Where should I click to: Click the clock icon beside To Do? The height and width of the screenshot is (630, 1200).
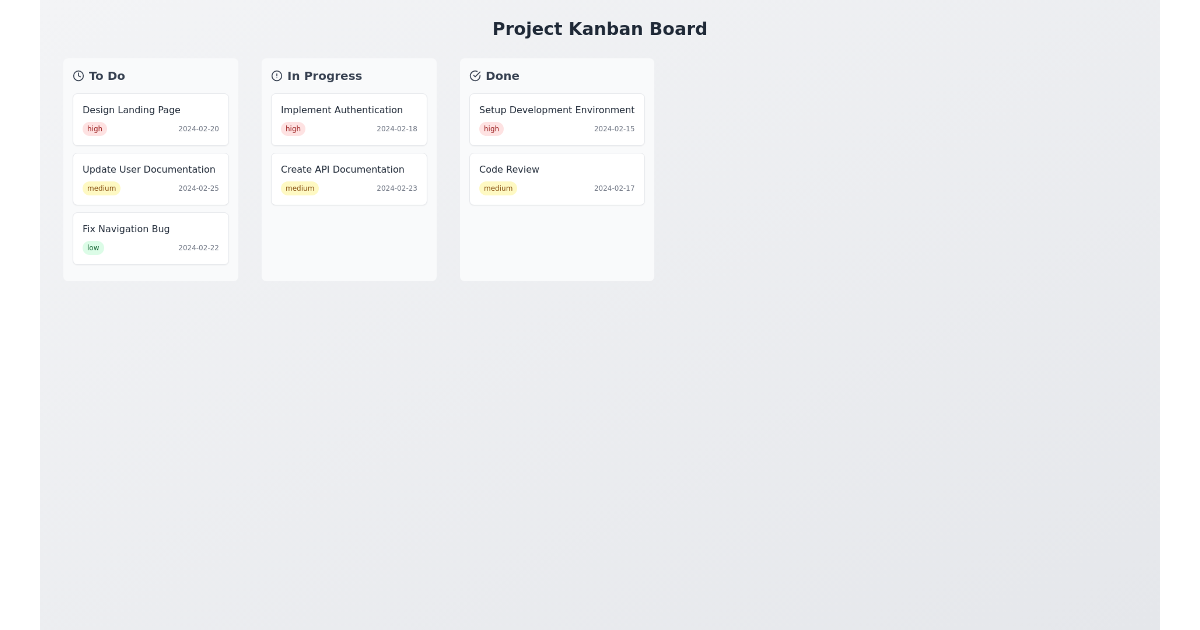(78, 76)
